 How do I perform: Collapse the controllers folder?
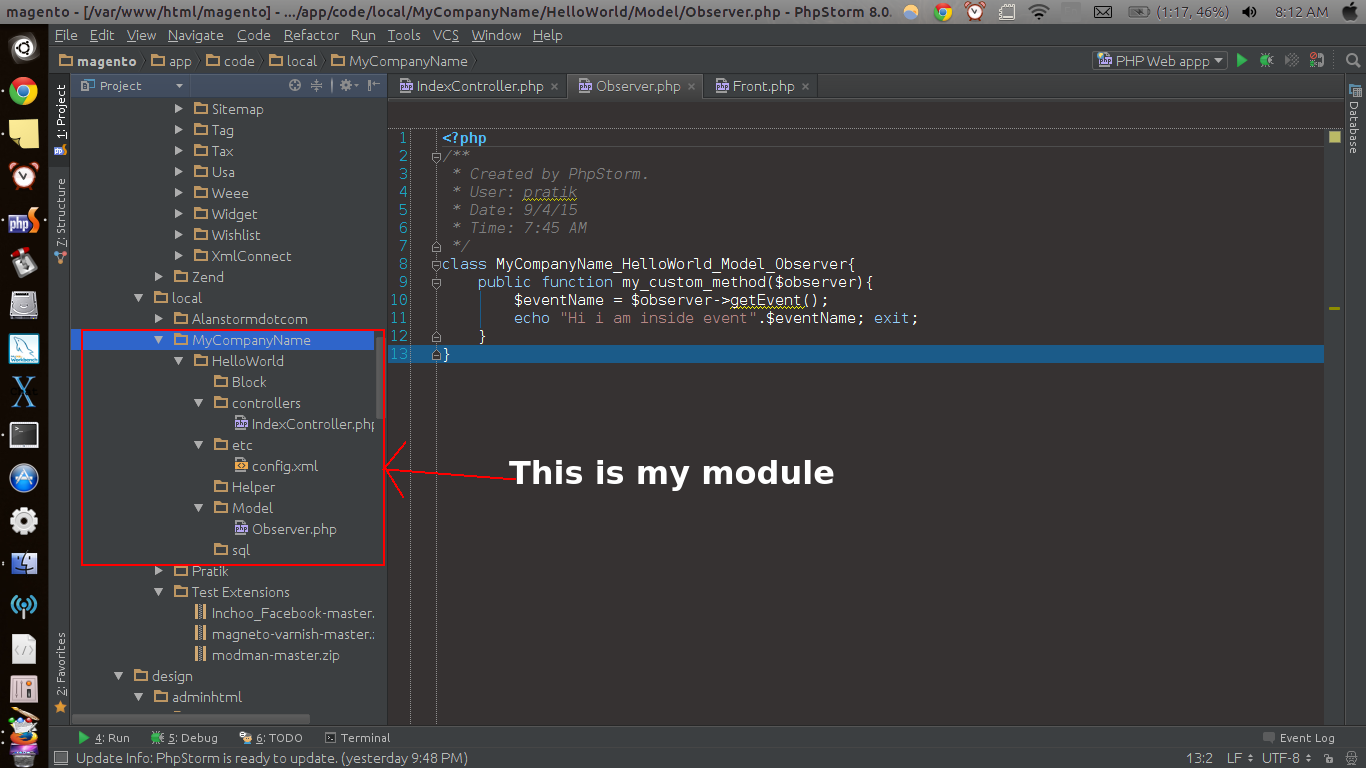(x=199, y=403)
